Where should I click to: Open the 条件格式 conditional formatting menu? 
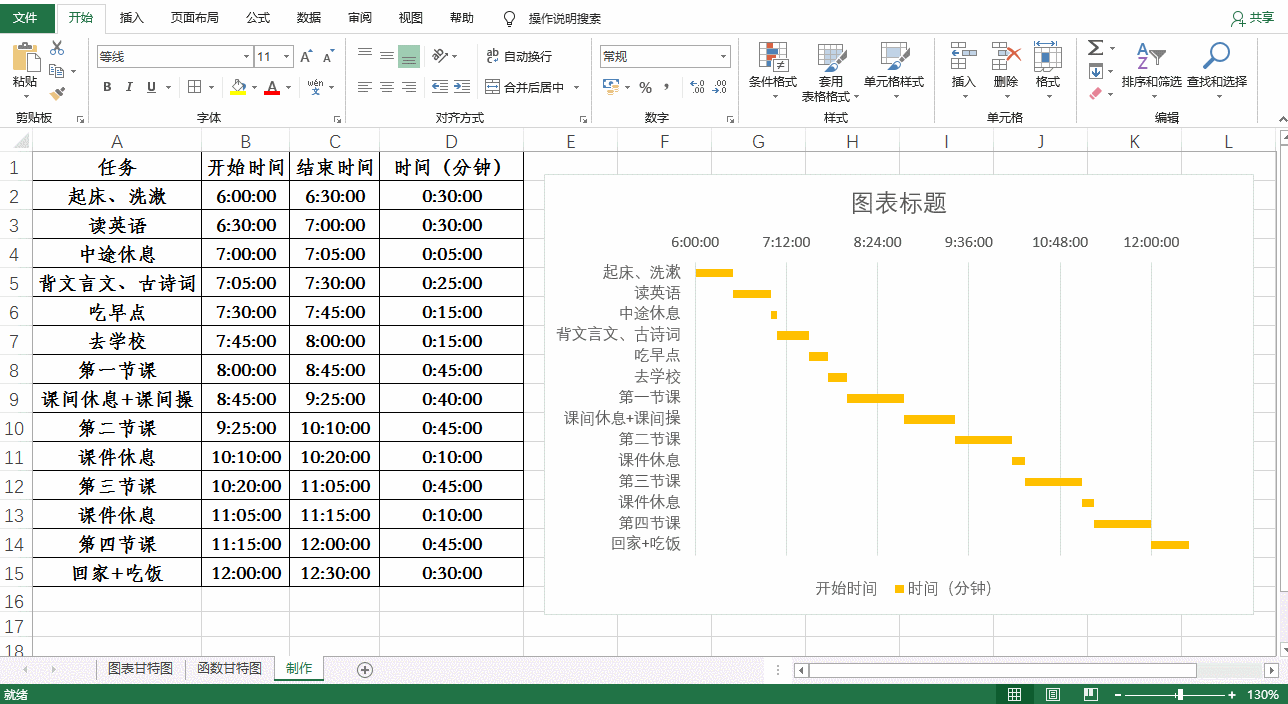point(773,70)
